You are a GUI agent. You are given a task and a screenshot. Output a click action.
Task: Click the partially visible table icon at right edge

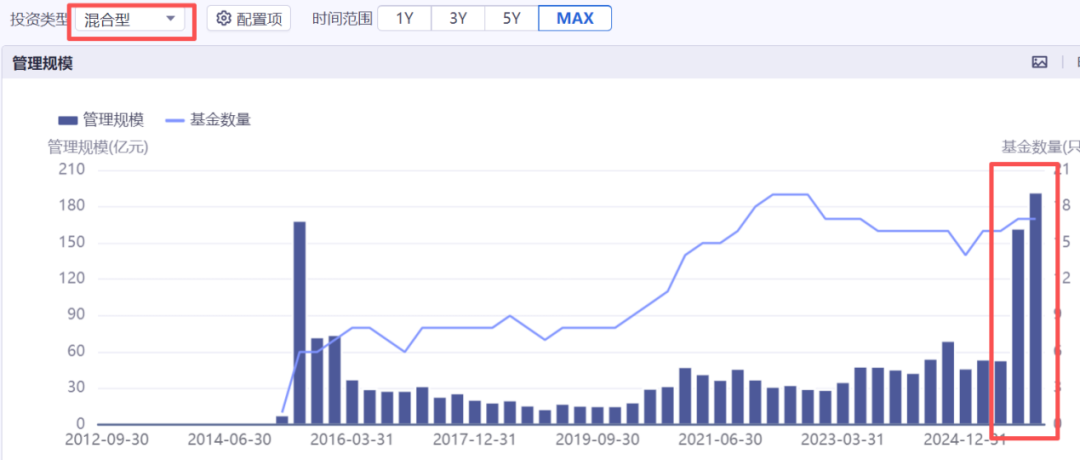1077,63
